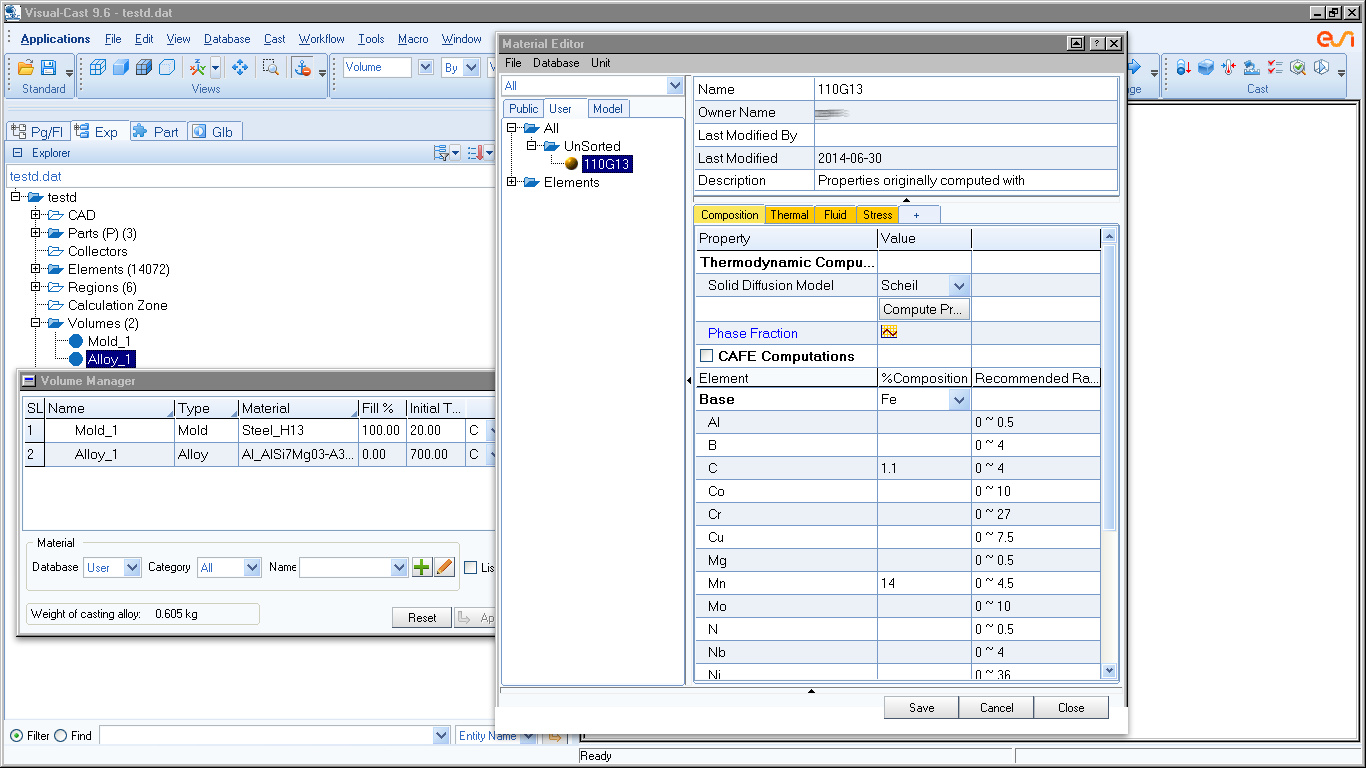Screen dimensions: 1366x768
Task: Switch to the Model database tab
Action: pos(607,109)
